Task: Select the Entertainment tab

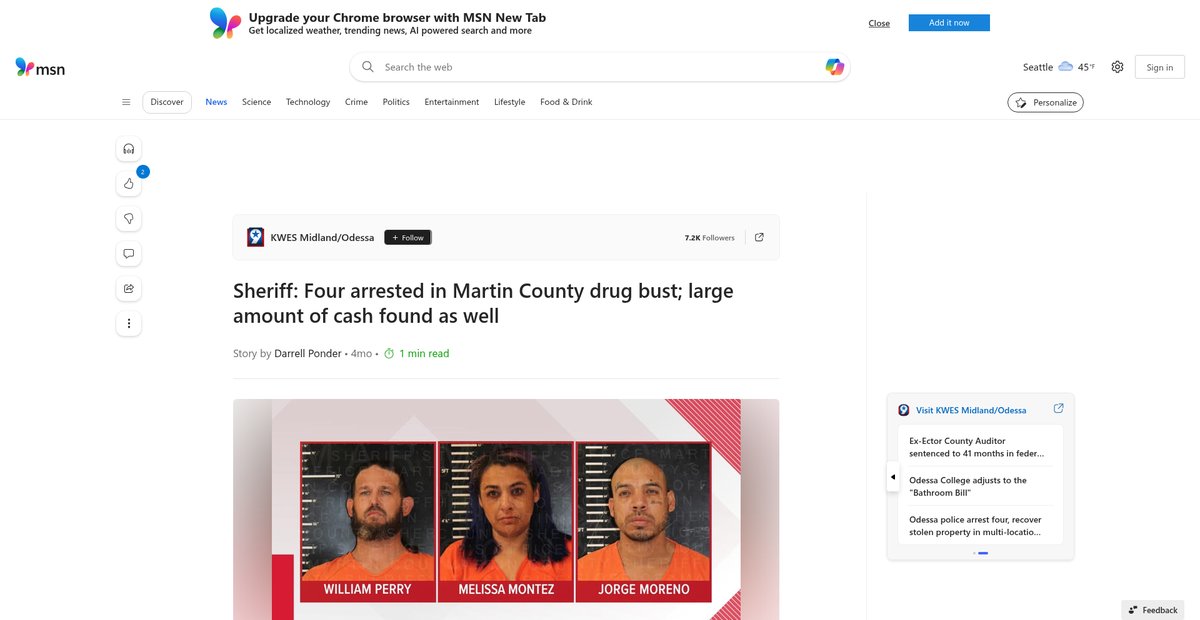Action: 451,102
